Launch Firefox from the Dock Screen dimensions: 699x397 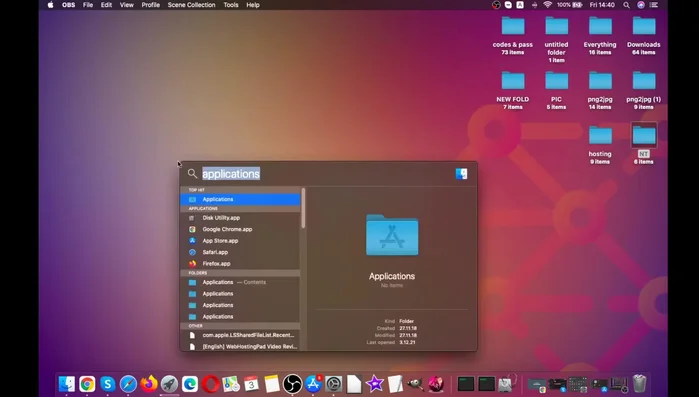[x=149, y=384]
